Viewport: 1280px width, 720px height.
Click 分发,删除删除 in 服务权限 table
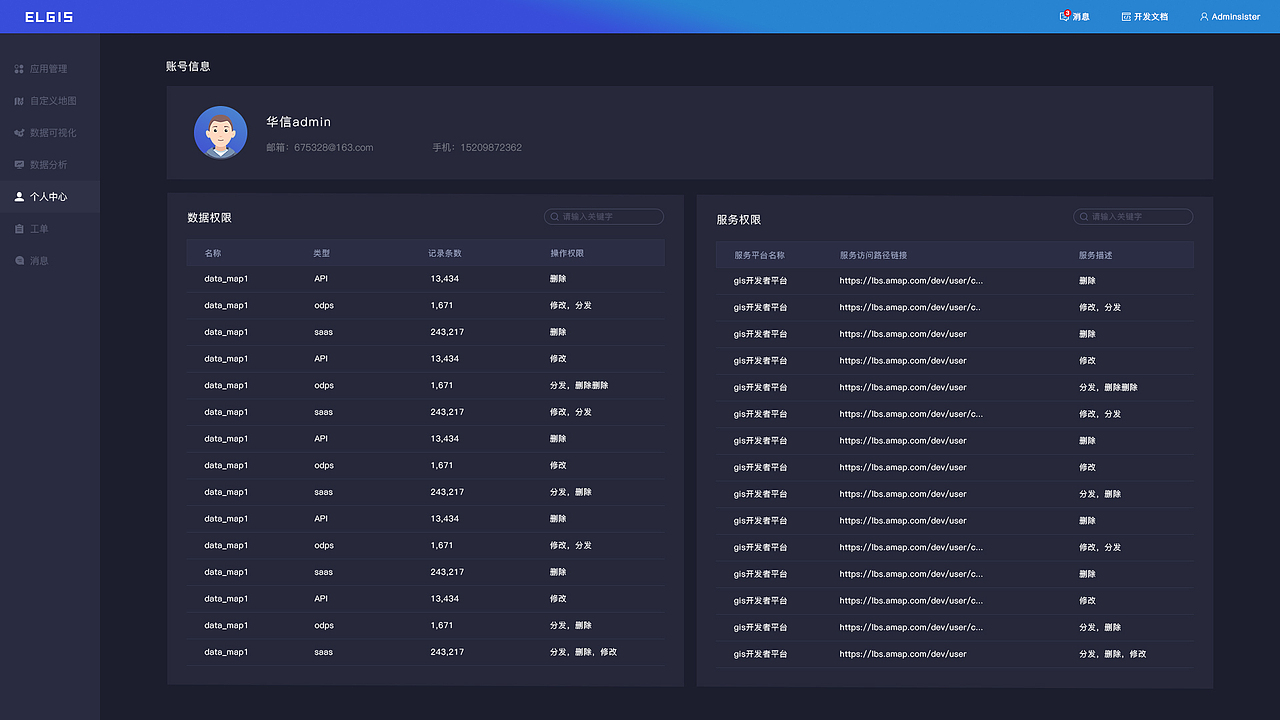click(1108, 387)
